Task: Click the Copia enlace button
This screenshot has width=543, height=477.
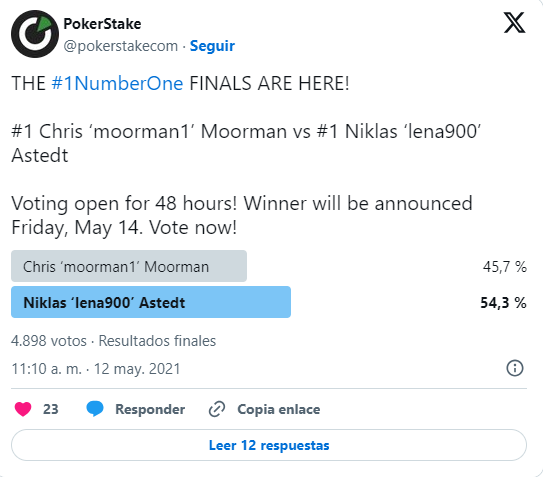Action: 279,409
